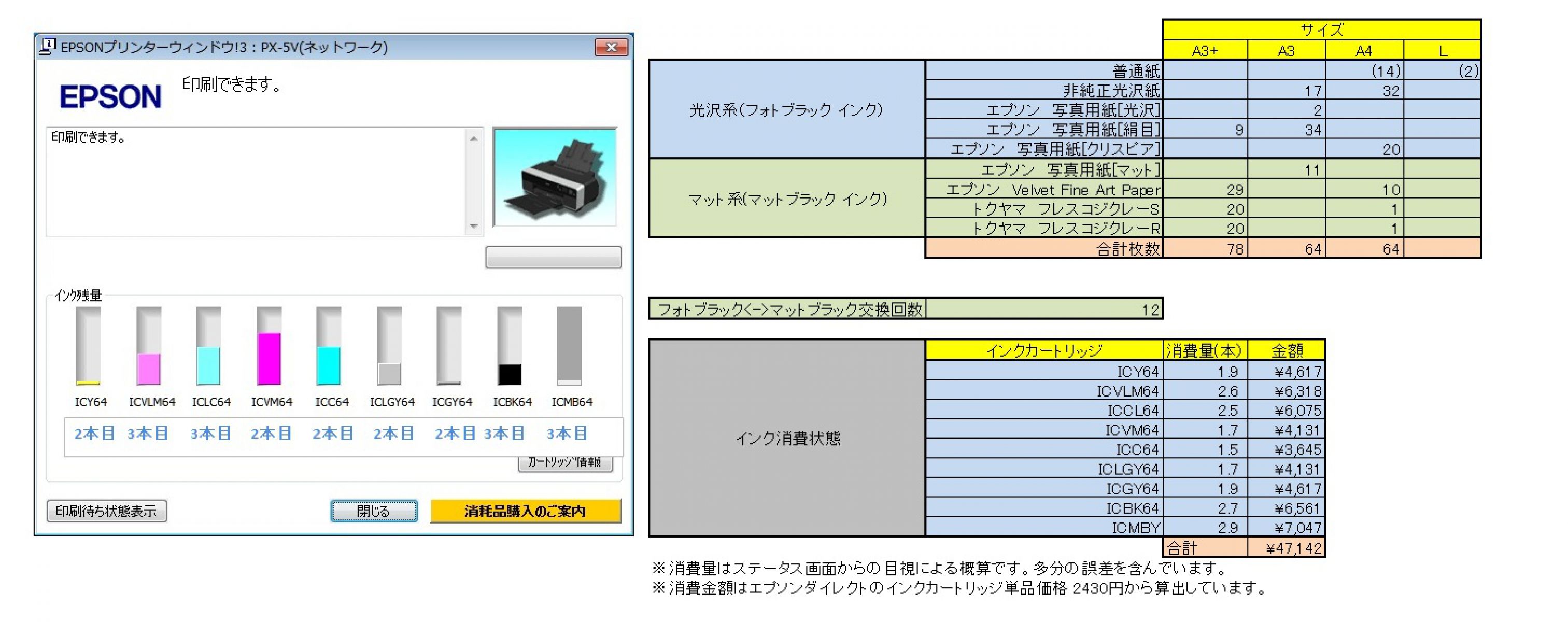Click the status box scroll down arrow
Screen dimensions: 1568x622
(x=474, y=227)
